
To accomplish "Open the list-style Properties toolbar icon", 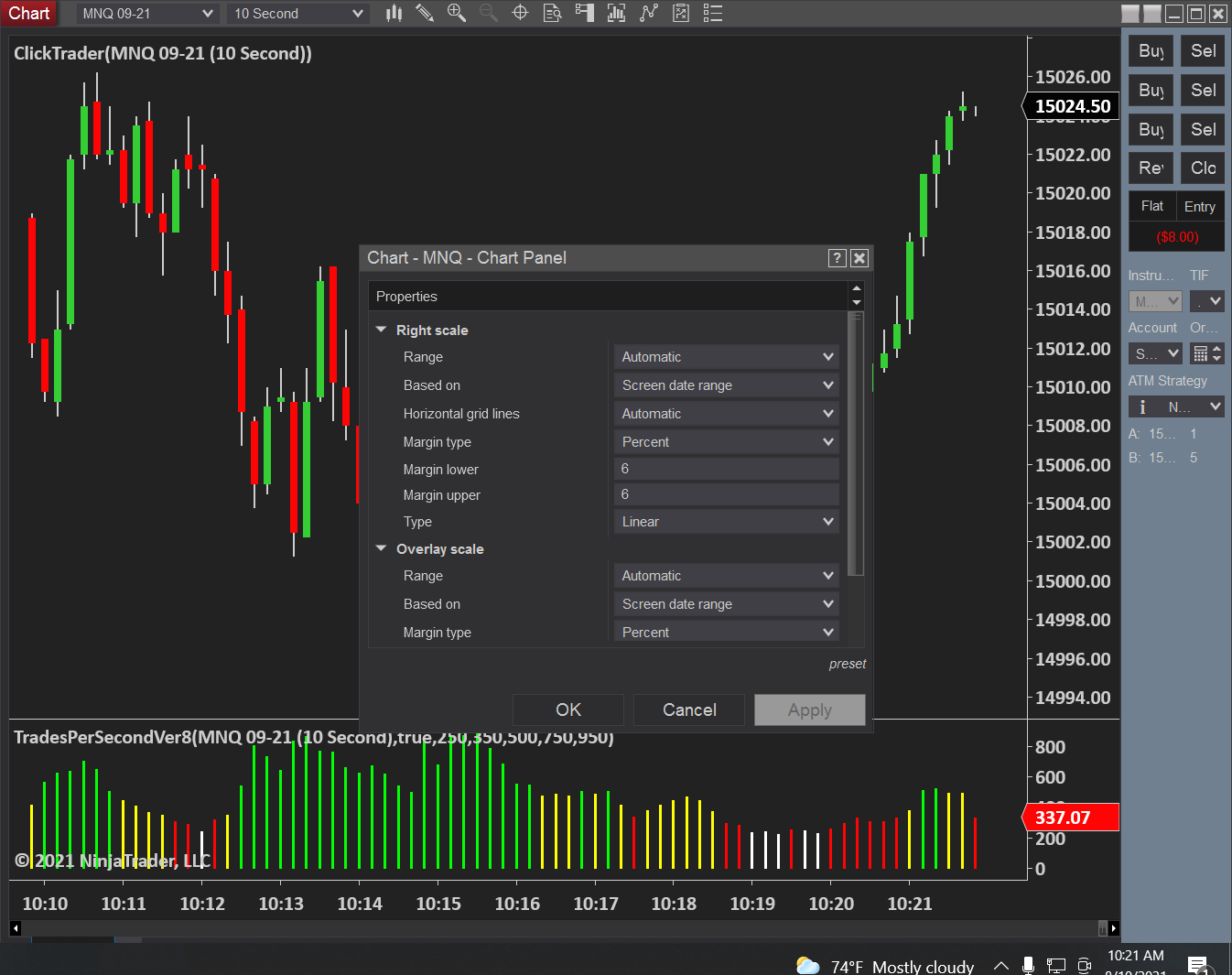I will [713, 13].
